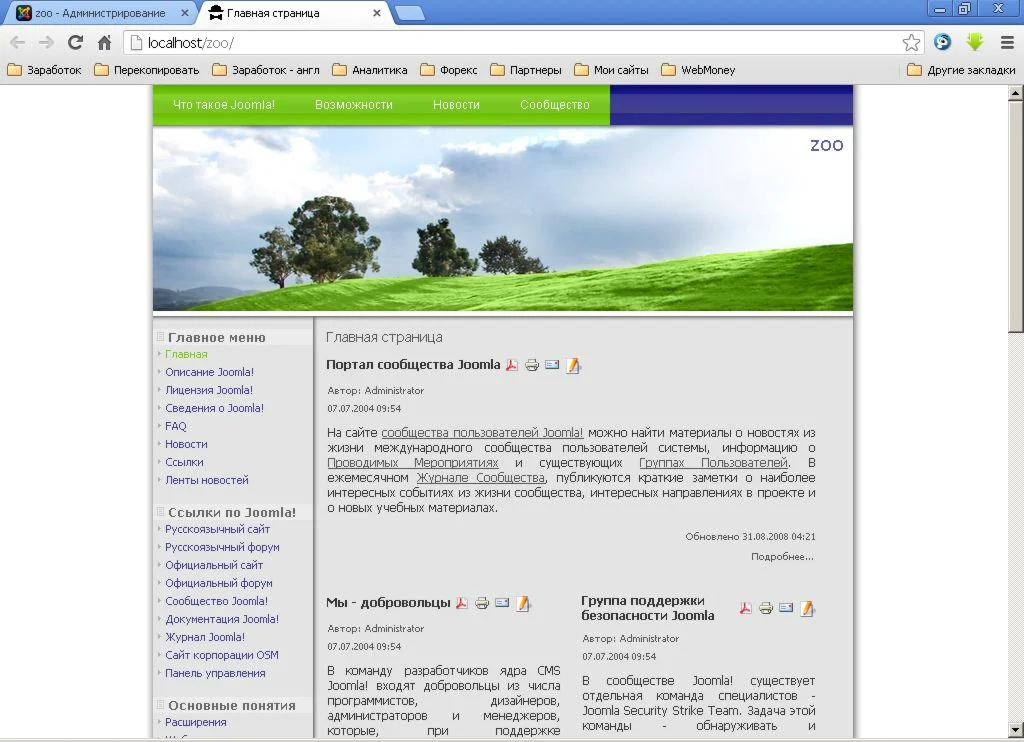The width and height of the screenshot is (1024, 742).
Task: Open Лицензия Joomla! sidebar link
Action: tap(209, 390)
